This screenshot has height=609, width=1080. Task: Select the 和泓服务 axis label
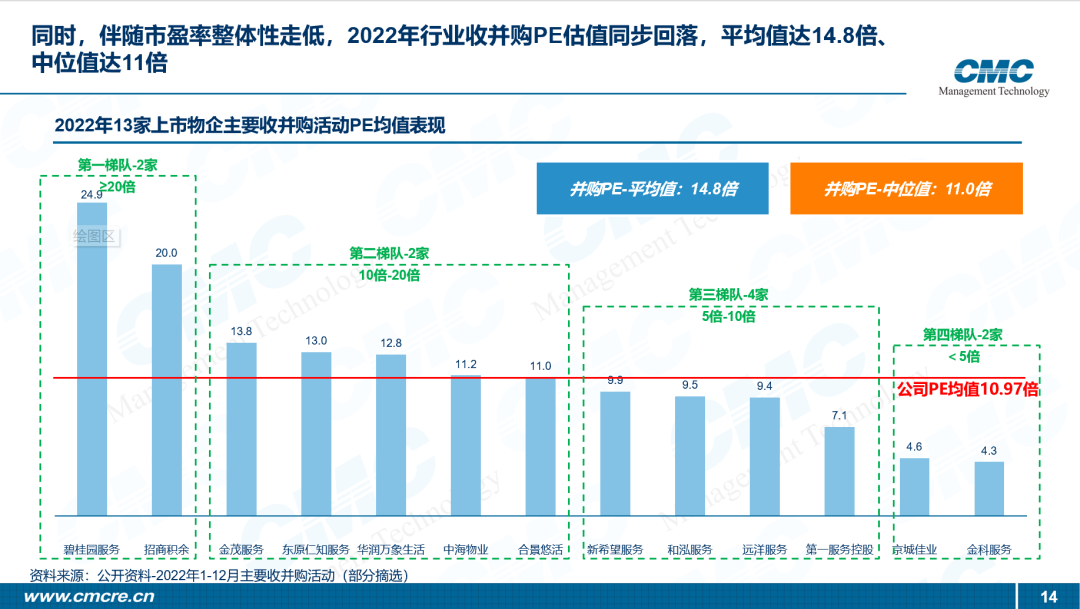(x=689, y=550)
